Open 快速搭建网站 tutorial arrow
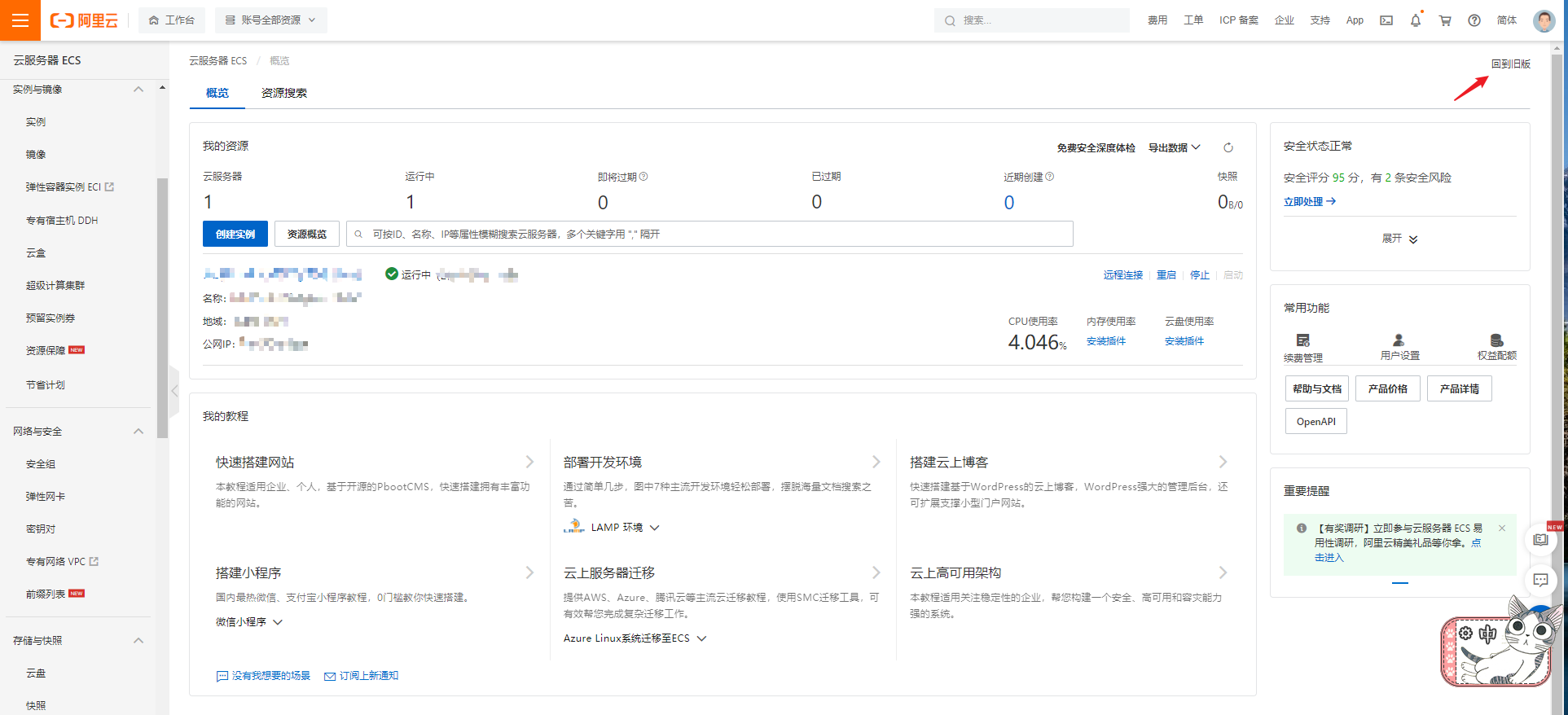The height and width of the screenshot is (715, 1568). click(529, 462)
